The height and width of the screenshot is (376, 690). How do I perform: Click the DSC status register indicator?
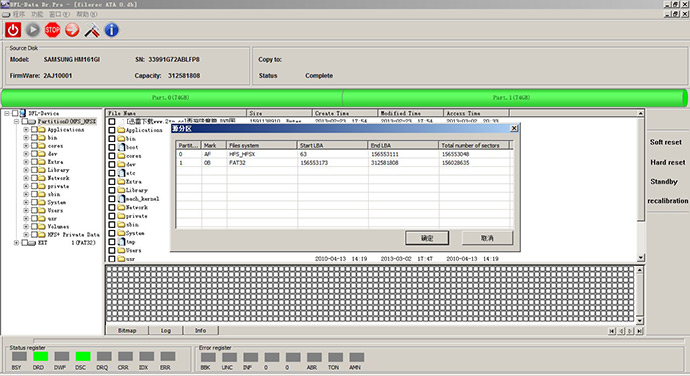pyautogui.click(x=83, y=356)
